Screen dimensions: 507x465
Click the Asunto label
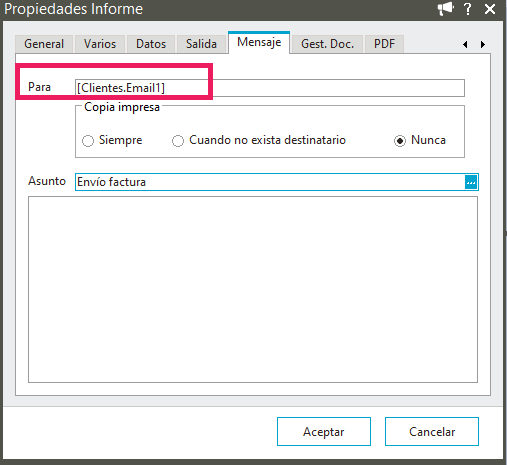tap(47, 181)
